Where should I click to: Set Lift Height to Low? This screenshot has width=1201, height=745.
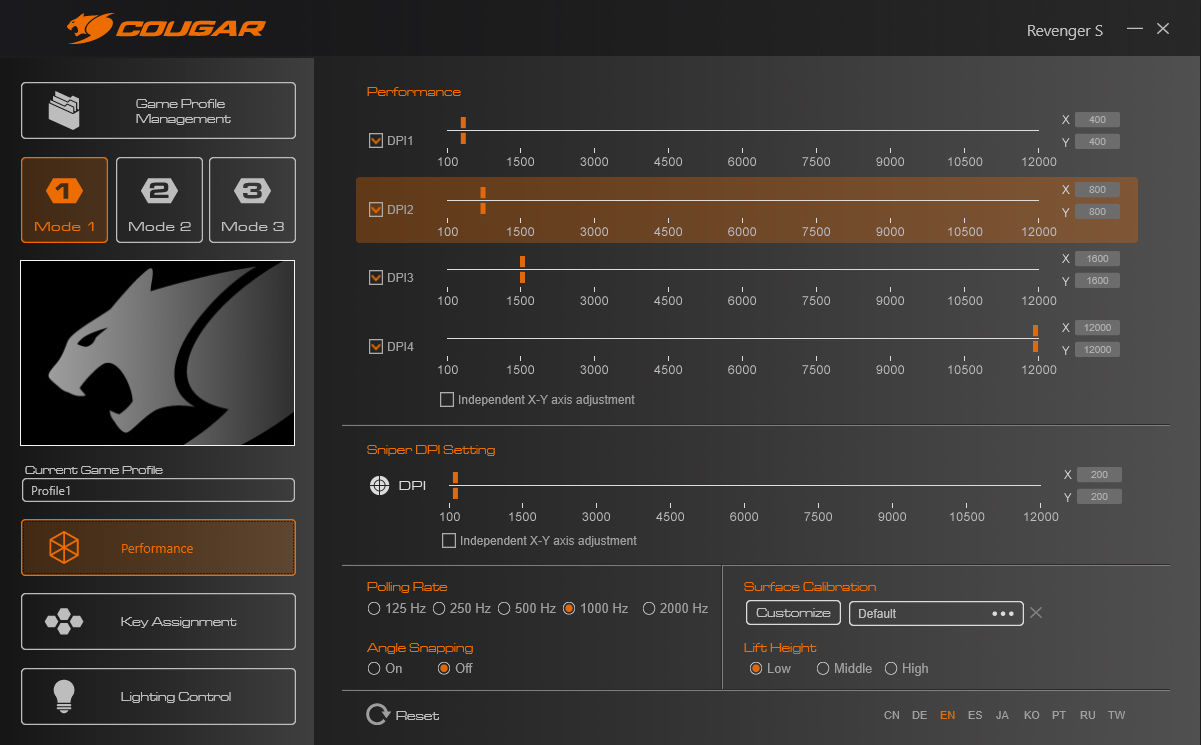[756, 668]
